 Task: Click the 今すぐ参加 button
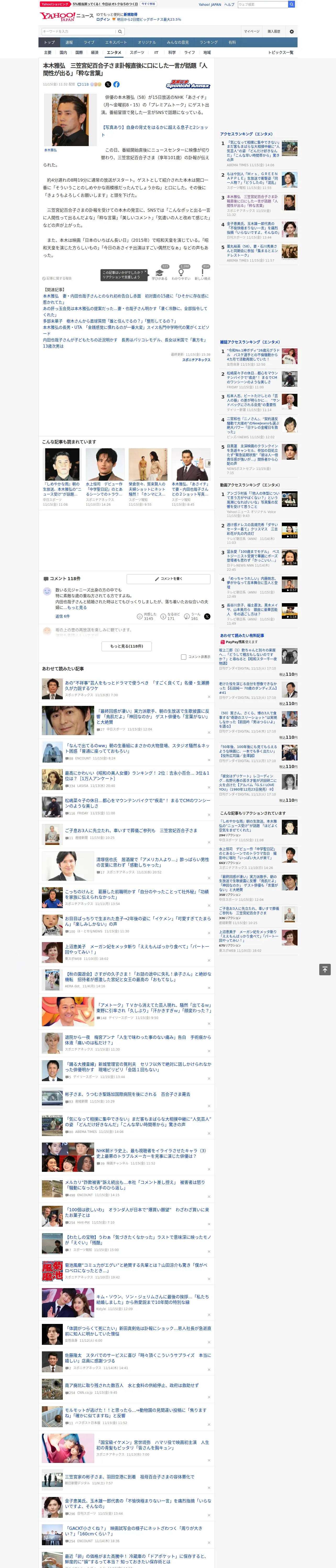click(x=148, y=4)
